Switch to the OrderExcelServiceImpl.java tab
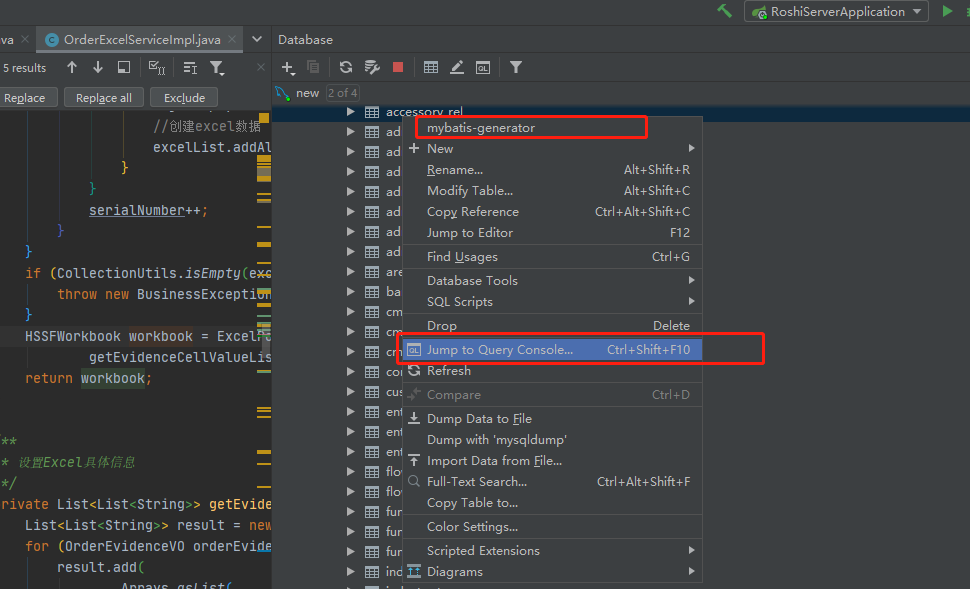The height and width of the screenshot is (589, 970). click(137, 40)
